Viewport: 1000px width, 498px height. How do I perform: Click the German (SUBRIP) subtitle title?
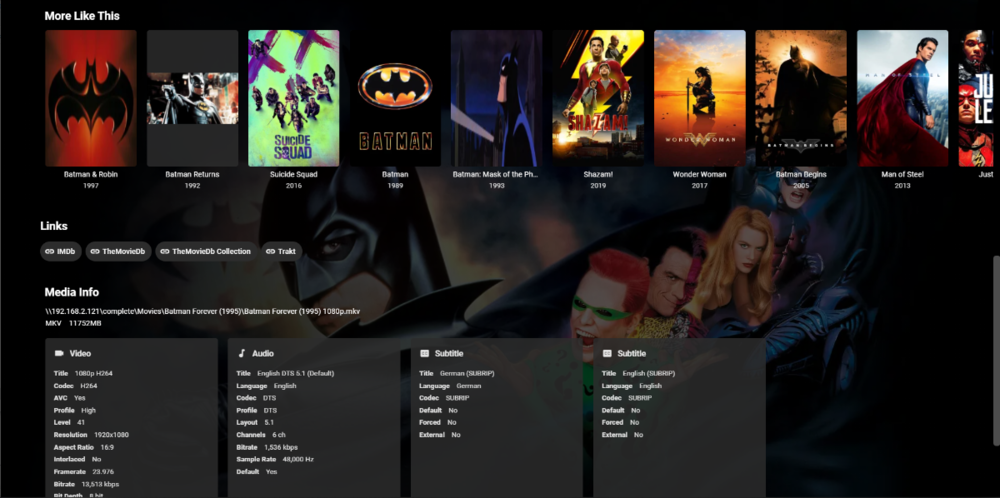(467, 373)
